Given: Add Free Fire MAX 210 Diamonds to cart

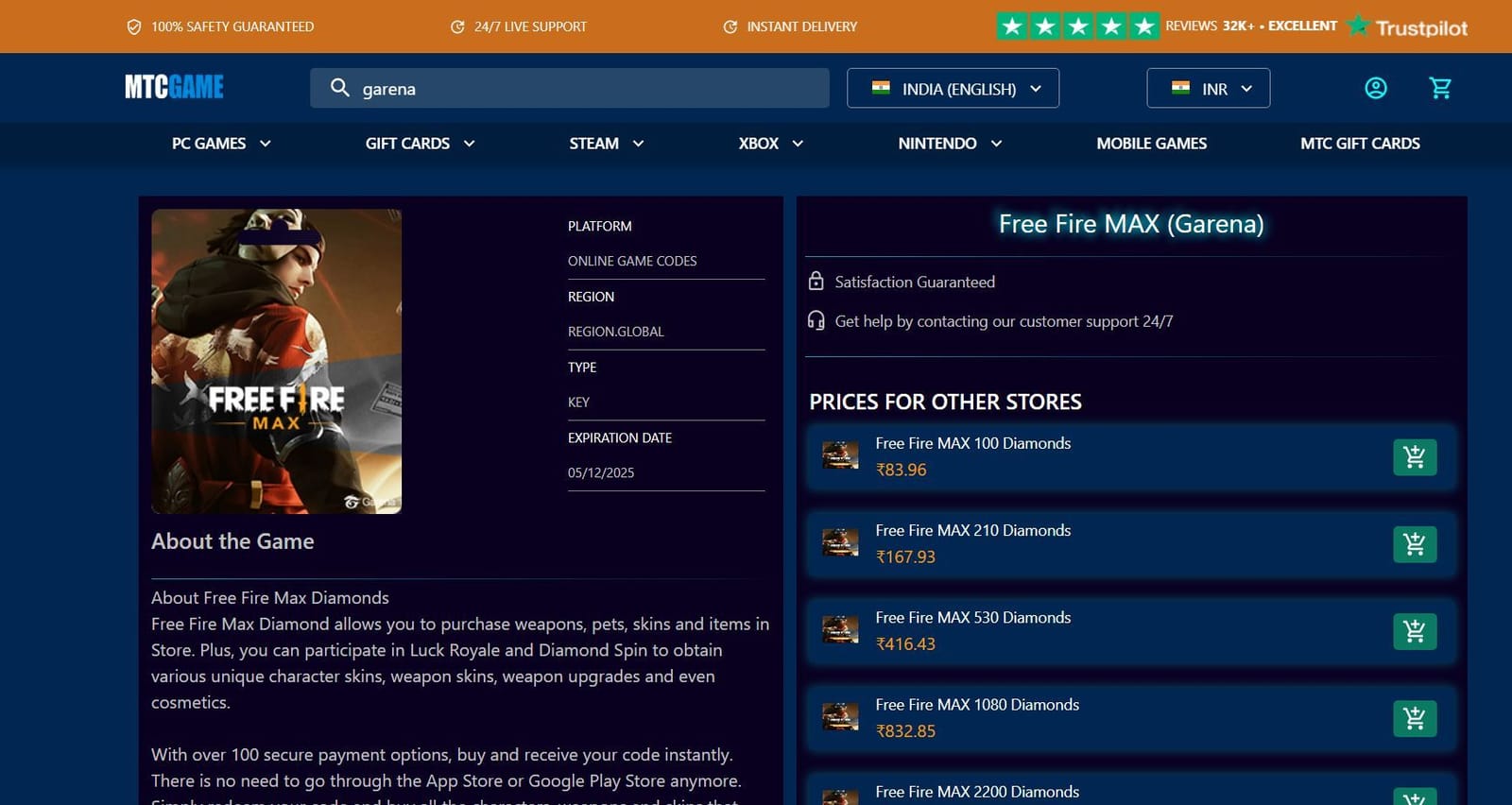Looking at the screenshot, I should pos(1414,544).
